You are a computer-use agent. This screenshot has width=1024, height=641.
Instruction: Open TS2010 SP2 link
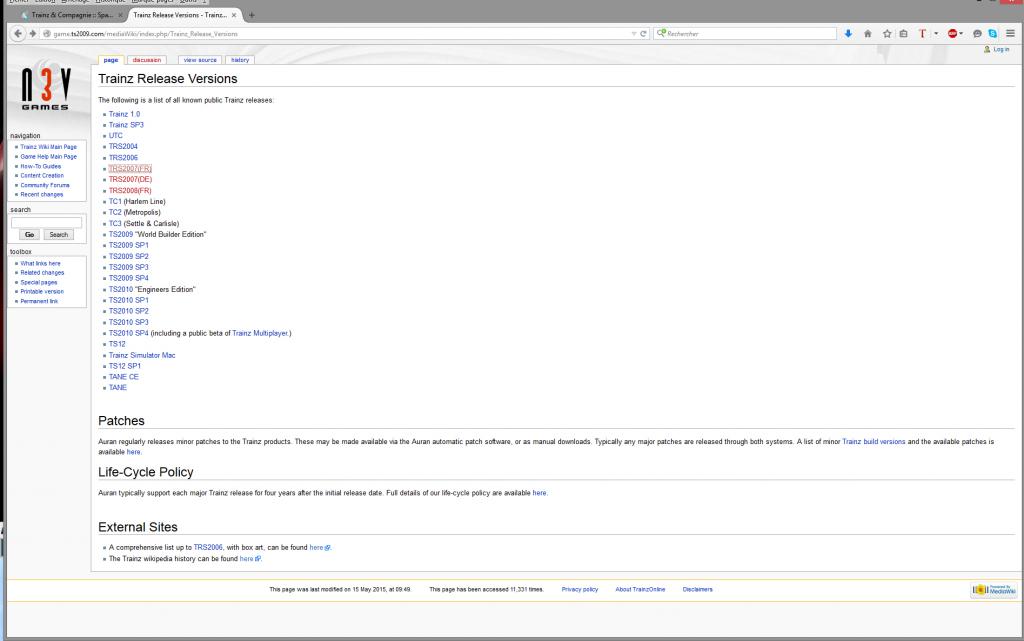point(129,311)
